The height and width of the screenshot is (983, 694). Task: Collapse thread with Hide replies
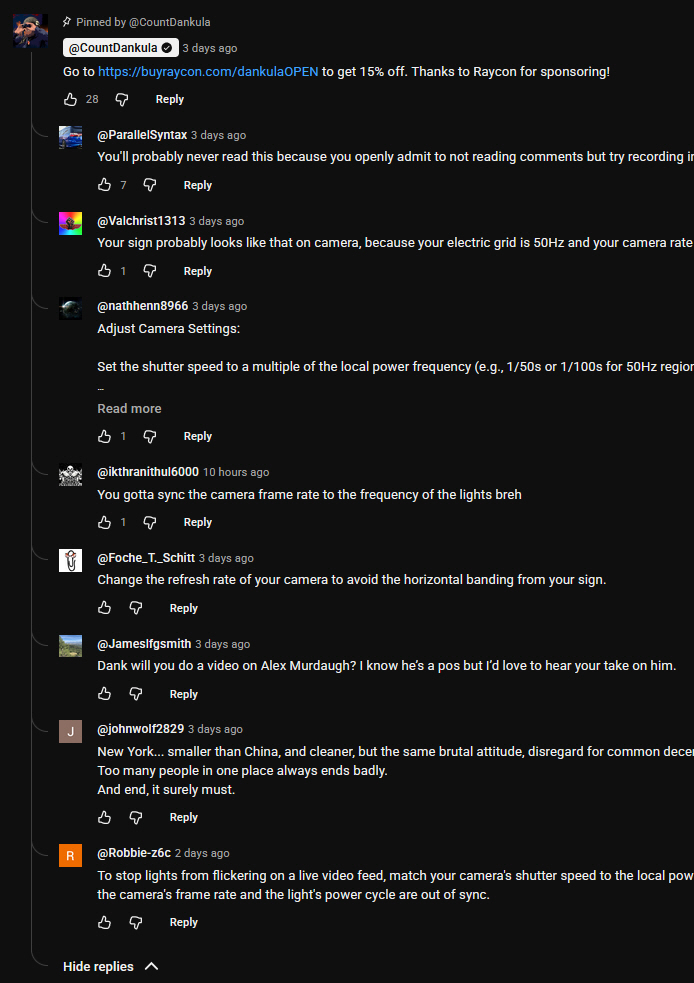111,967
